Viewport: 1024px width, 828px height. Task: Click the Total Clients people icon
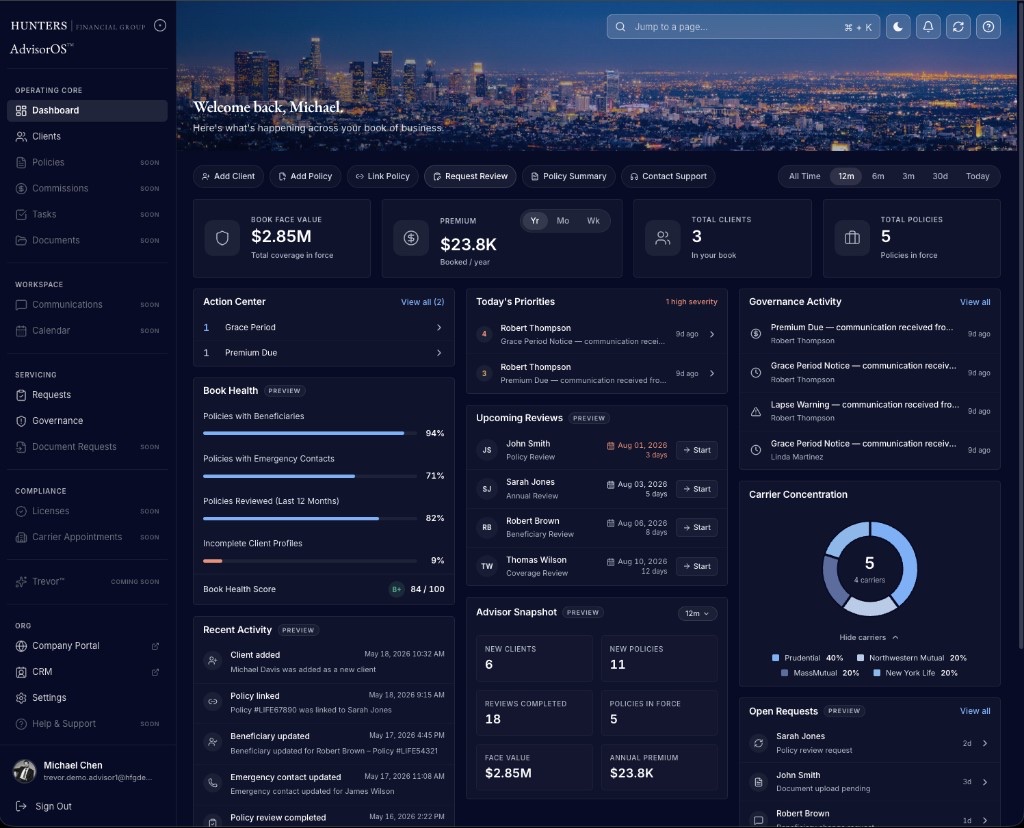tap(663, 238)
